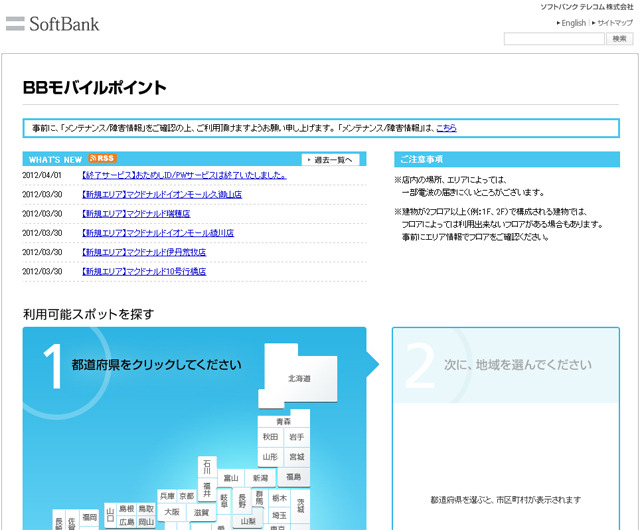Click ソフトバンク テレコム株式会社 company name
The width and height of the screenshot is (640, 530).
(587, 7)
